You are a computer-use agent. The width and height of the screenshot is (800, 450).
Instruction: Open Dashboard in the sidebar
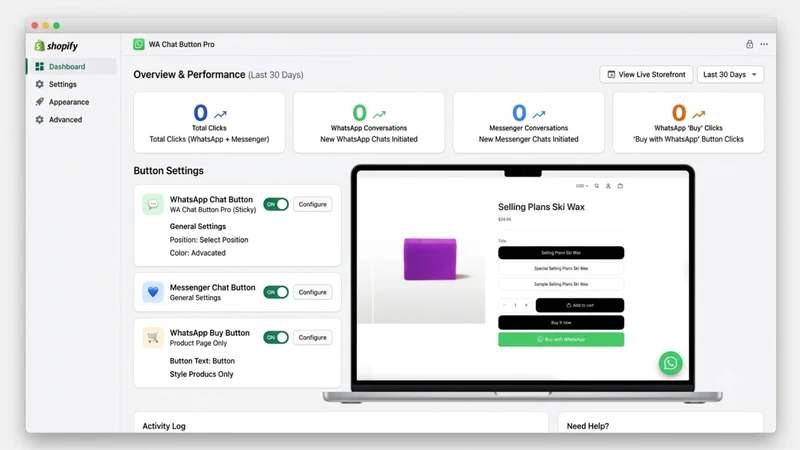click(x=71, y=66)
